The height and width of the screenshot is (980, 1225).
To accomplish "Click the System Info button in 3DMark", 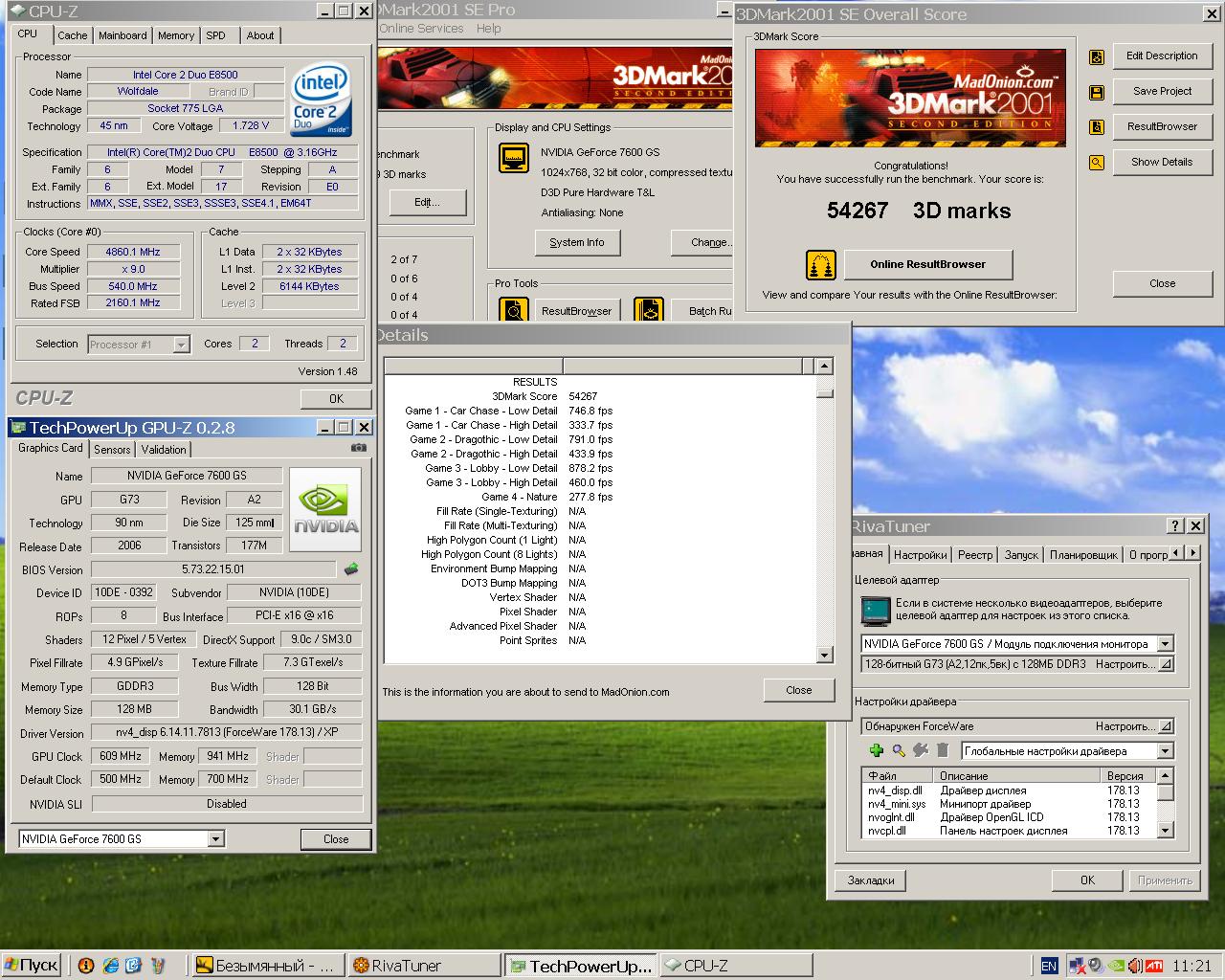I will coord(577,242).
